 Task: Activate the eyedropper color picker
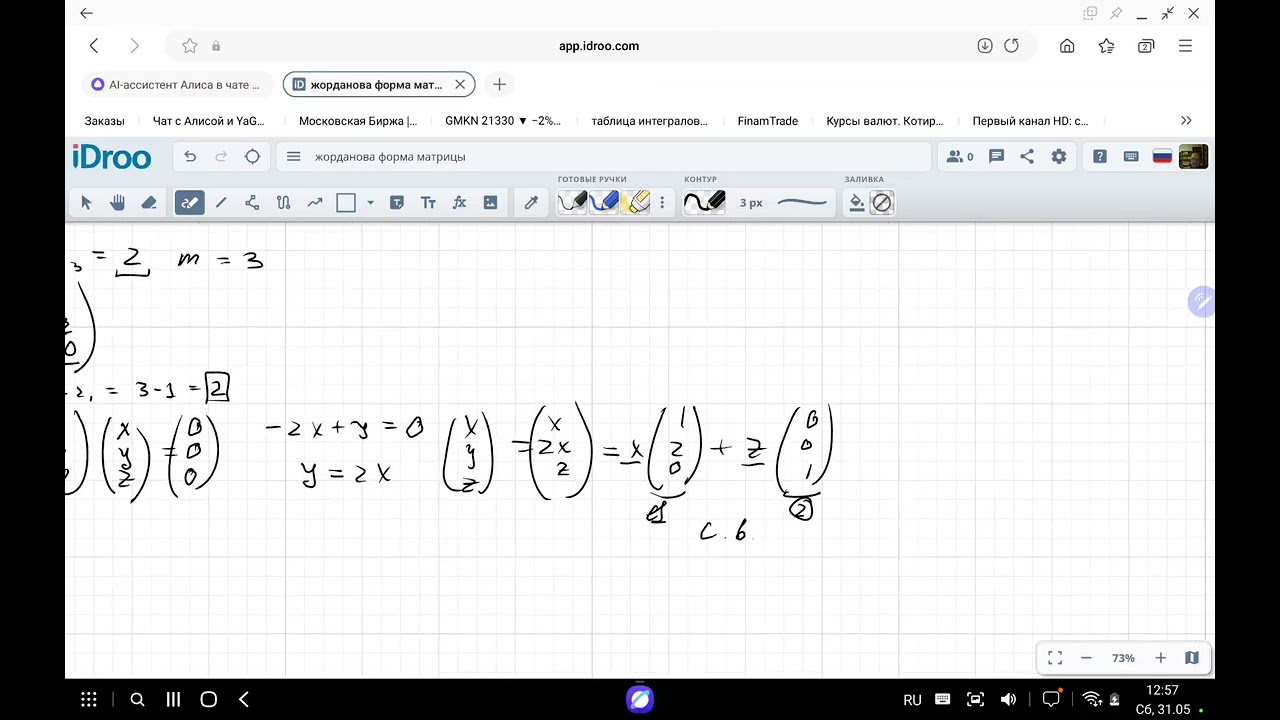coord(531,203)
